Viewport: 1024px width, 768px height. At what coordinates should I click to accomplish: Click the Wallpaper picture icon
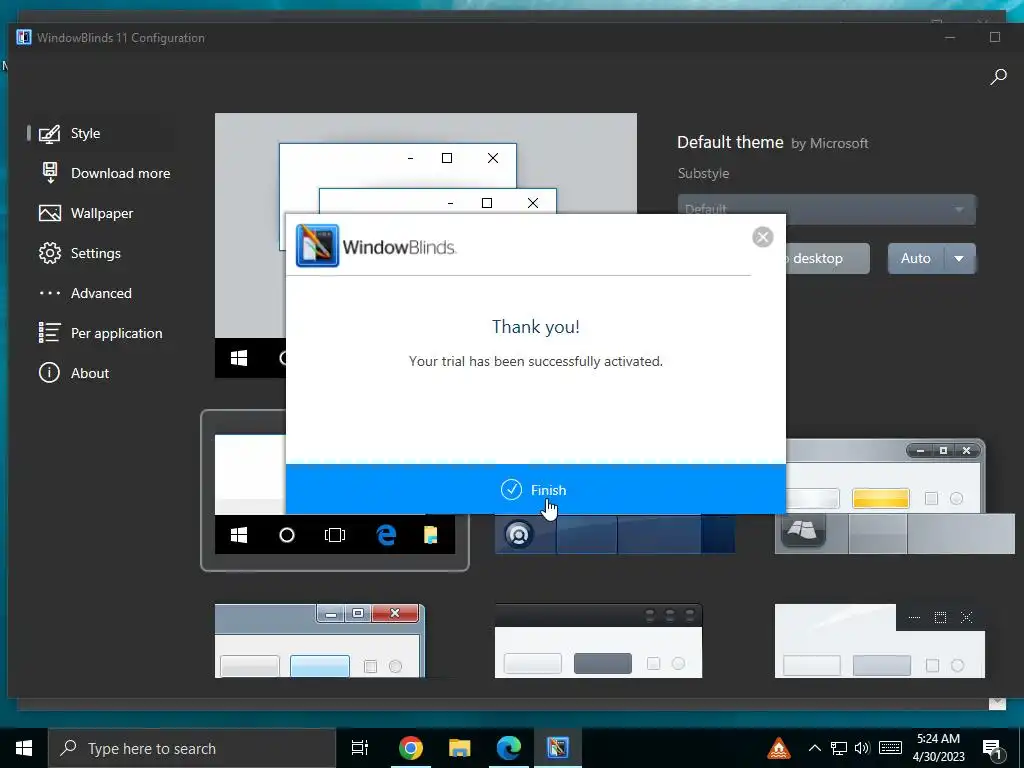pos(50,213)
